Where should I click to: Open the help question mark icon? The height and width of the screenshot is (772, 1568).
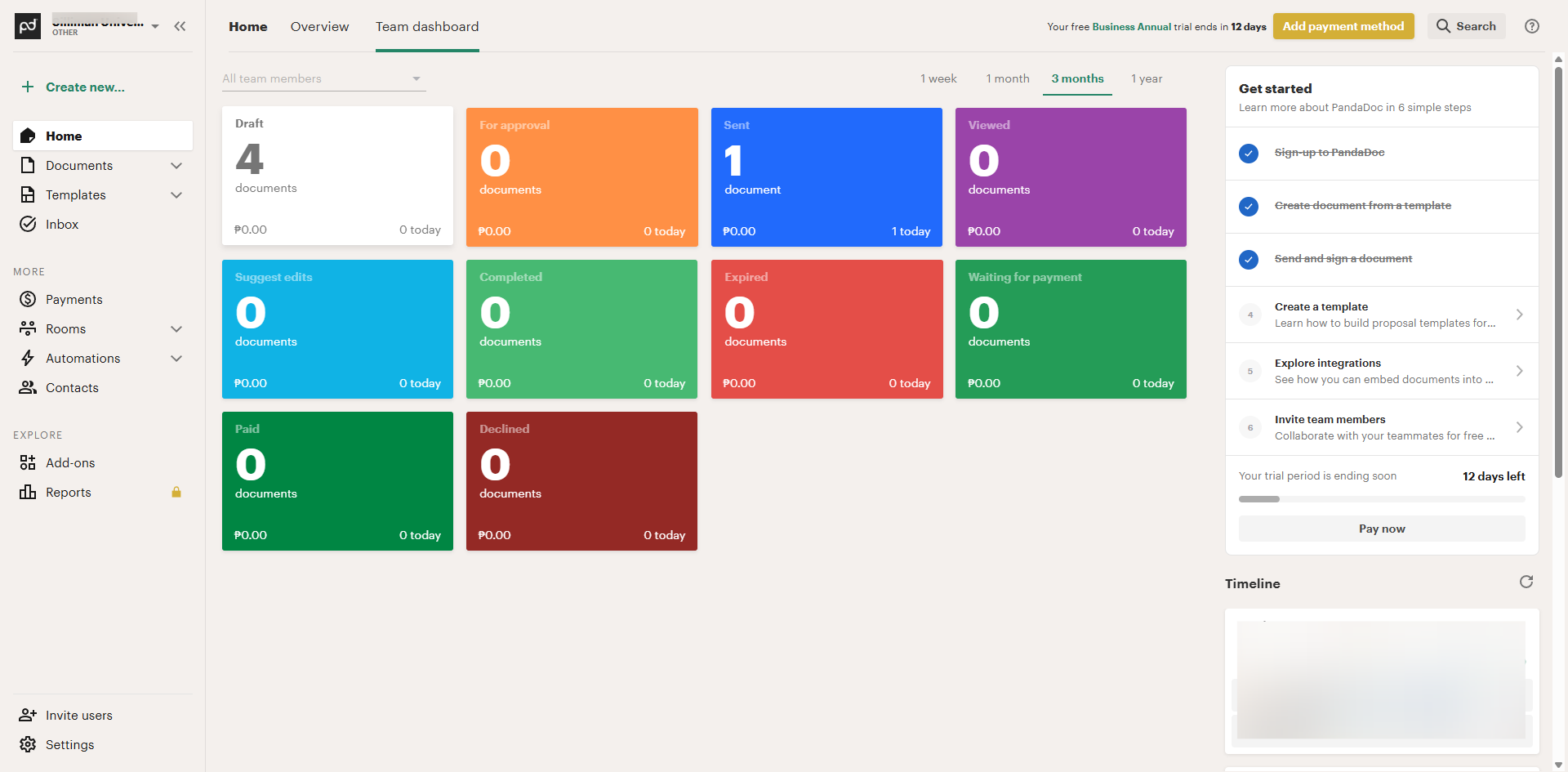point(1532,26)
